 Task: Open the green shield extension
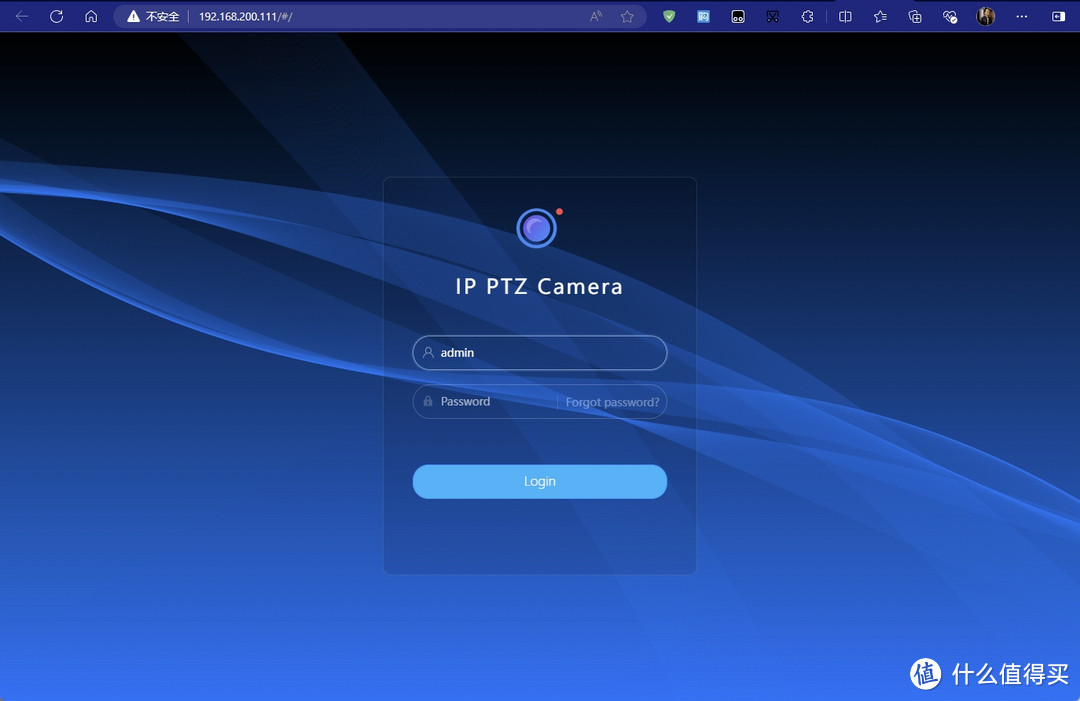tap(669, 16)
